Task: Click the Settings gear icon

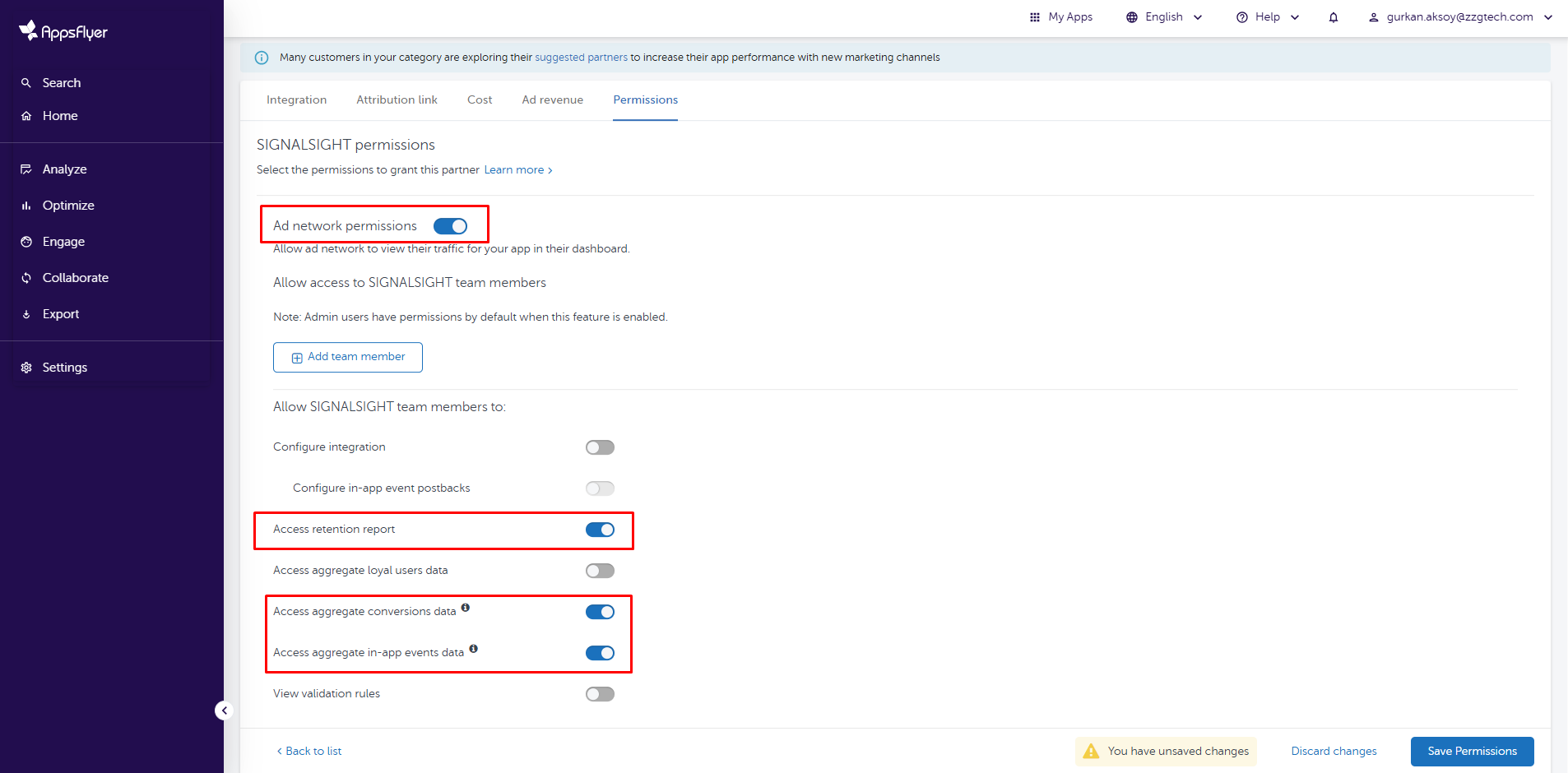Action: [x=26, y=368]
